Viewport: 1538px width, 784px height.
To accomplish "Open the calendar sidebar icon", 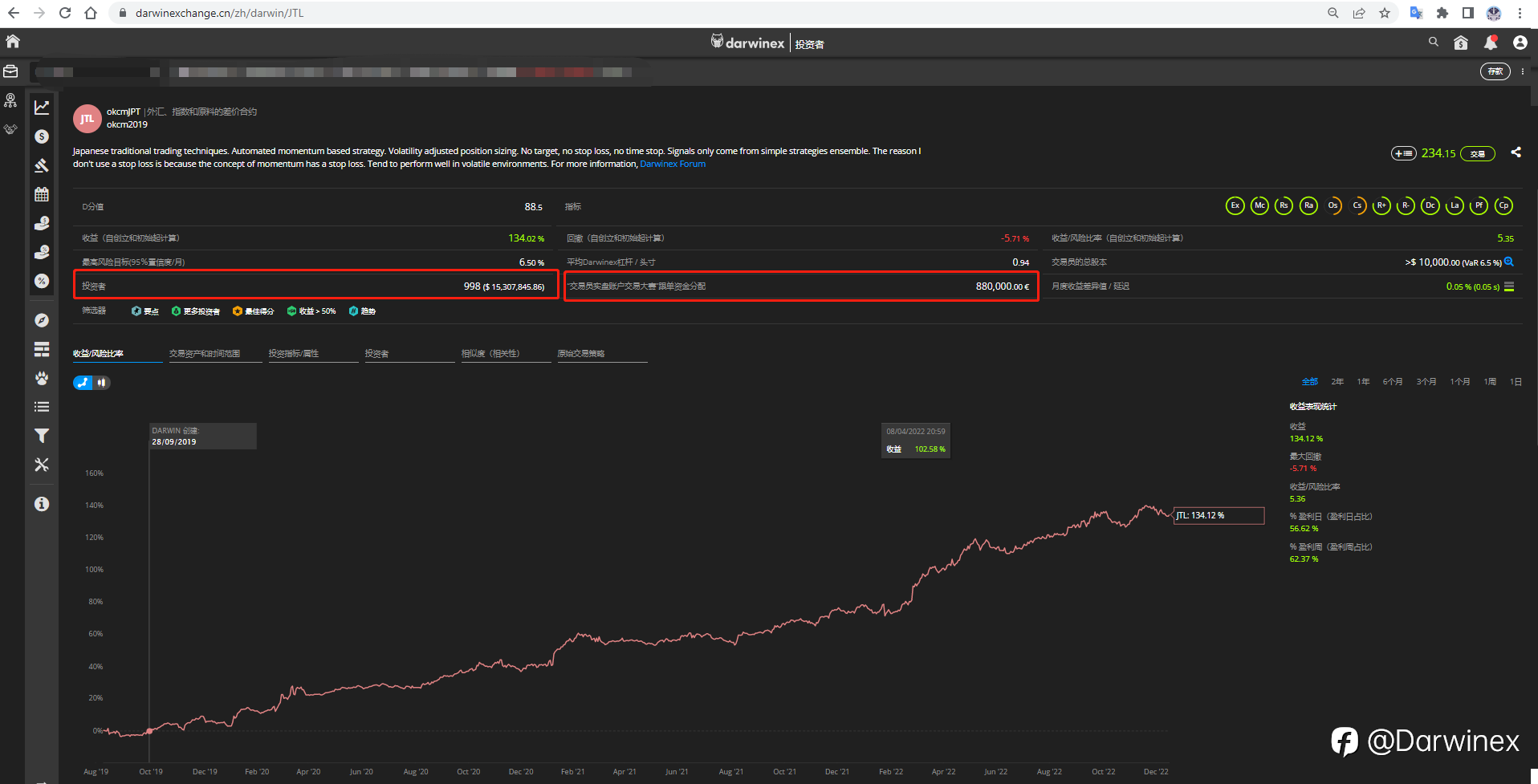I will [x=42, y=194].
